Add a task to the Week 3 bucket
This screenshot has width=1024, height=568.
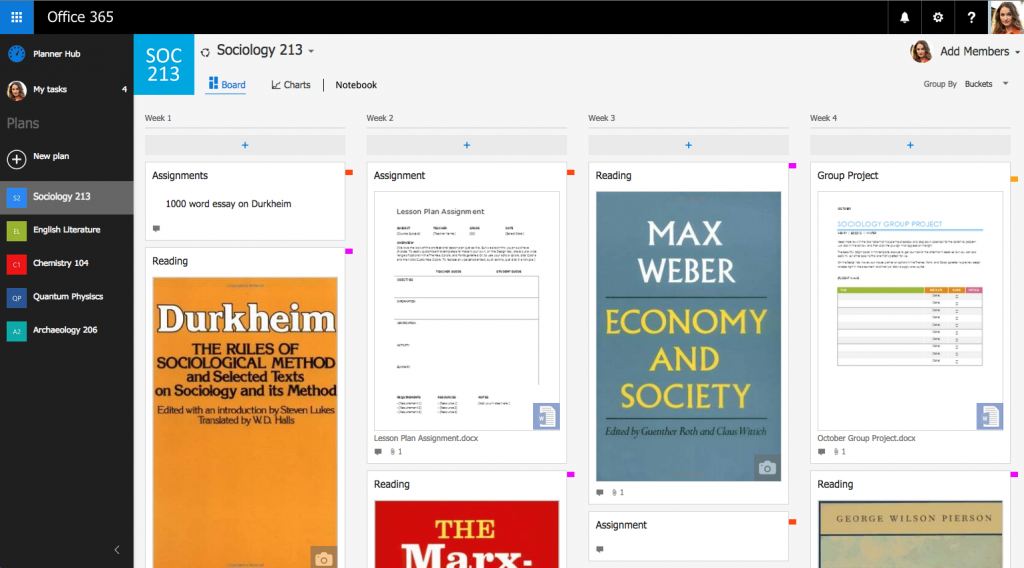[688, 146]
